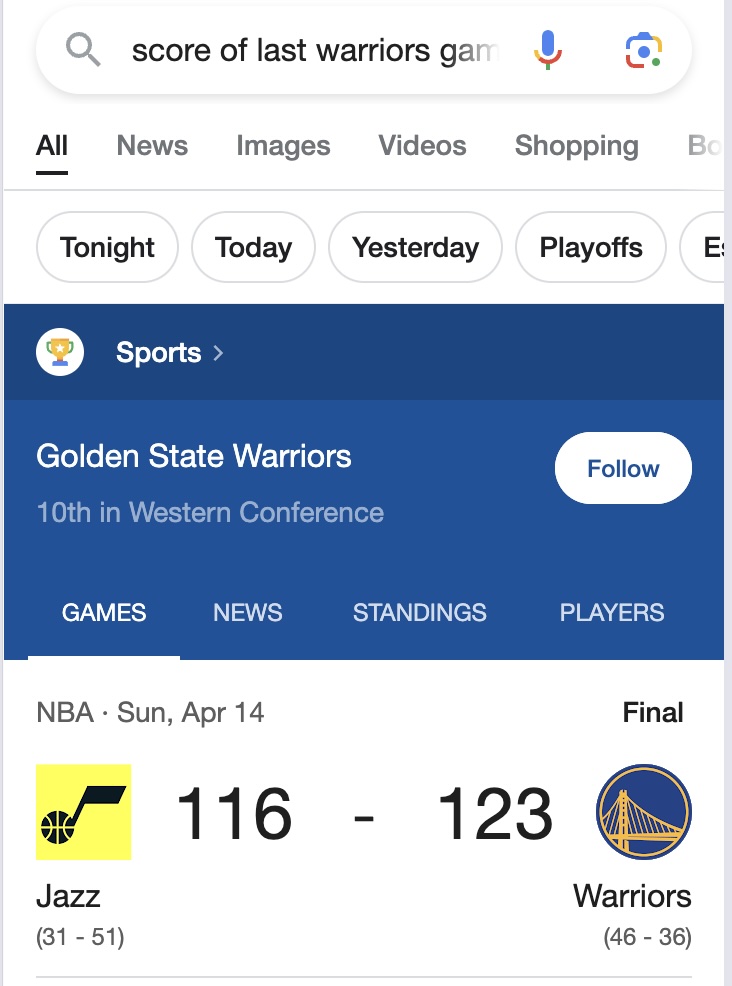Choose the Yesterday filter chip
732x986 pixels.
(x=415, y=247)
